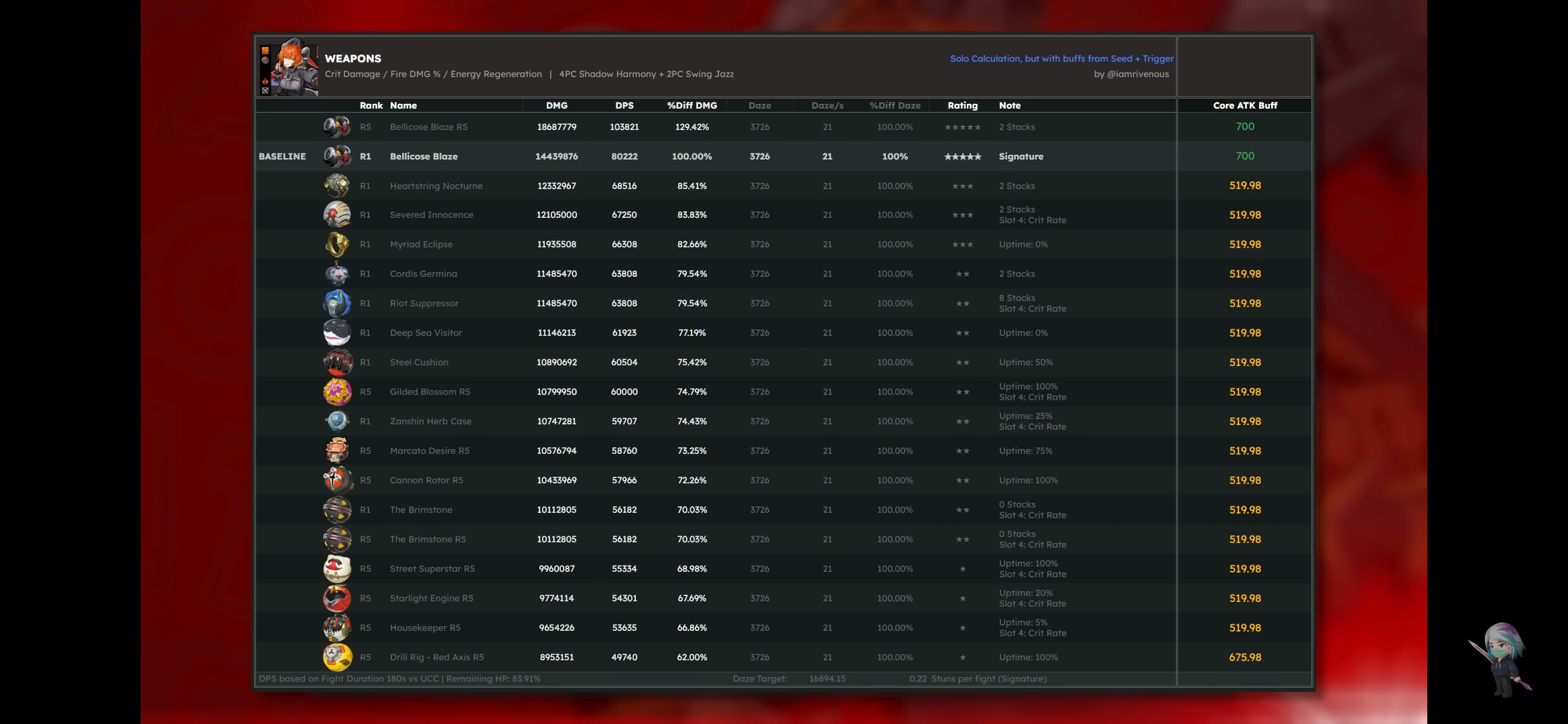Viewport: 1568px width, 724px height.
Task: Select the Gilded Blossom R5 icon
Action: 337,392
